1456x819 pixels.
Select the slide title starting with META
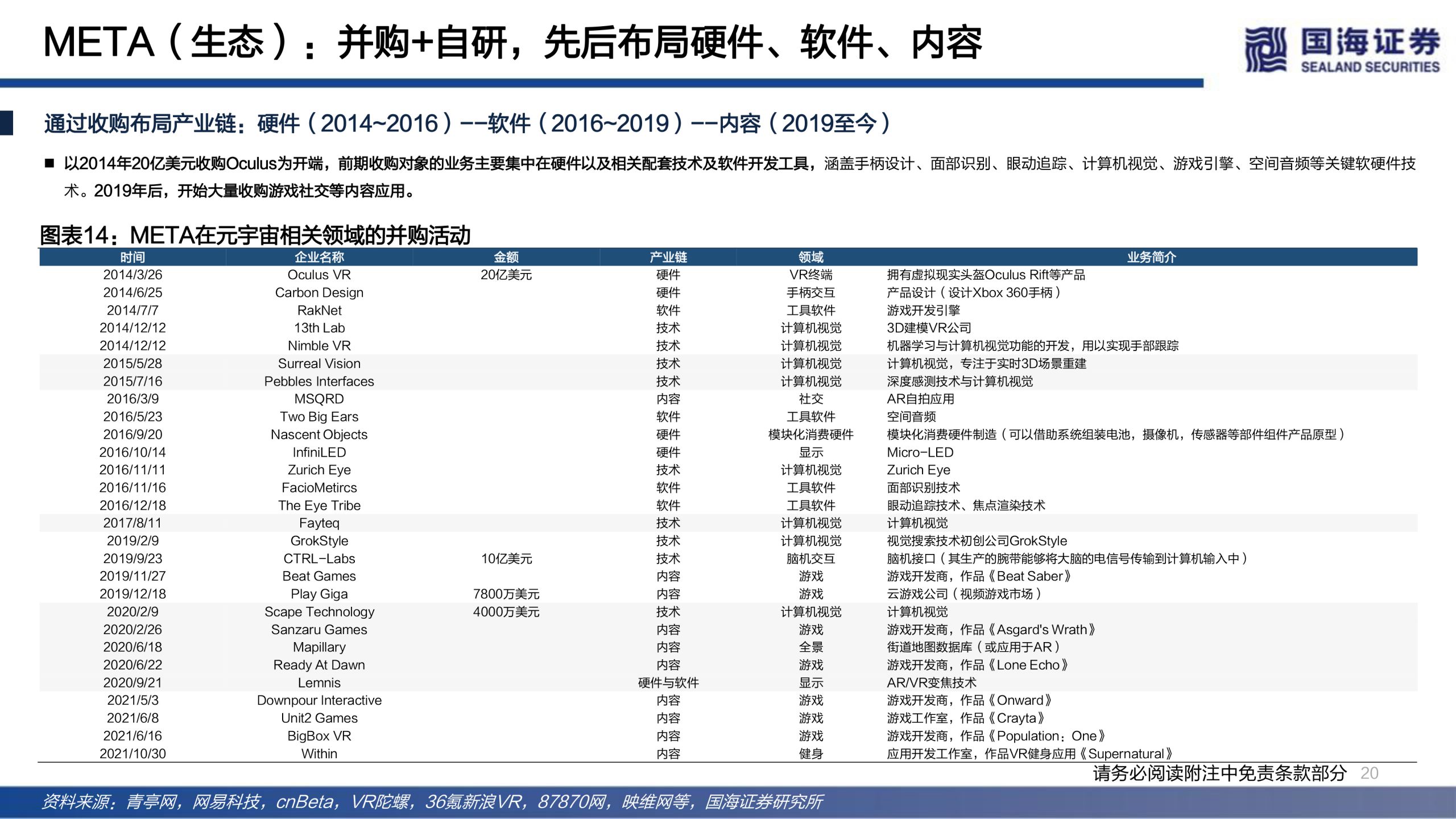[513, 43]
